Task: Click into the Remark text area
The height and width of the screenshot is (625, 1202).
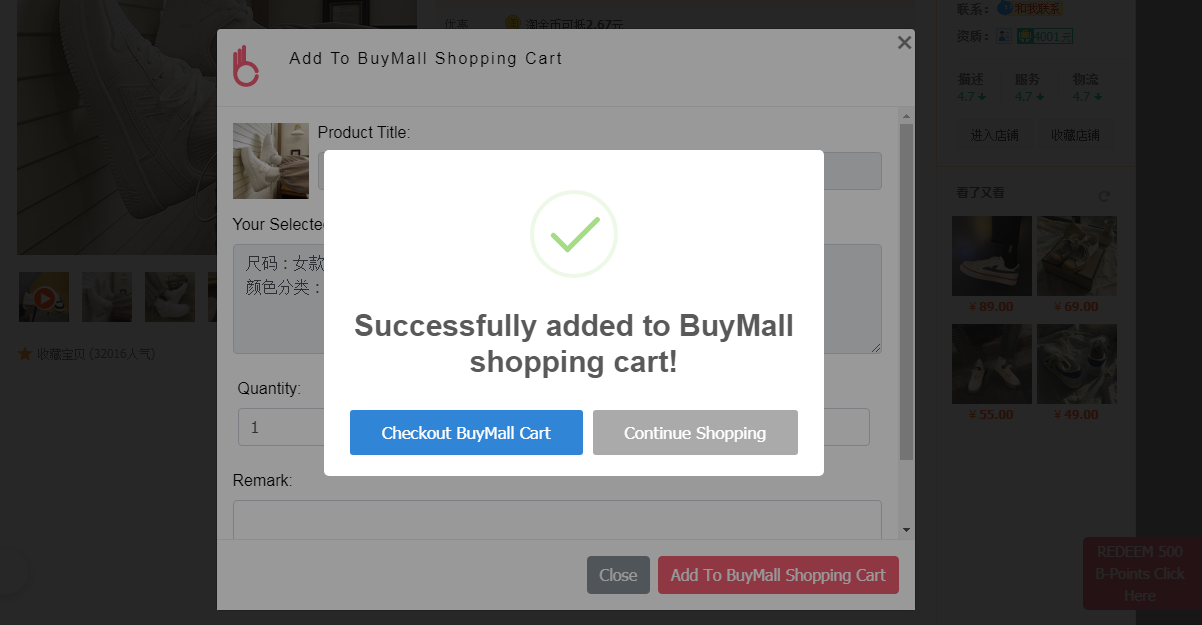Action: [x=557, y=520]
